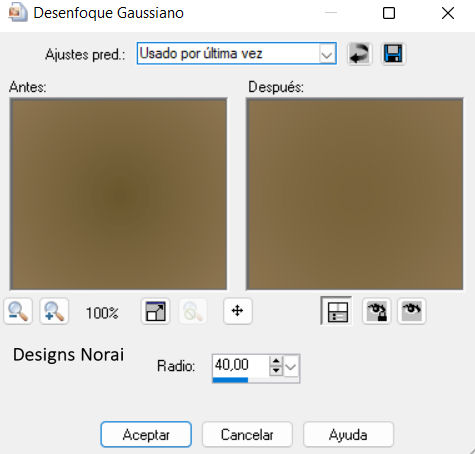Click the proof eye icon button
The image size is (475, 454).
click(412, 311)
